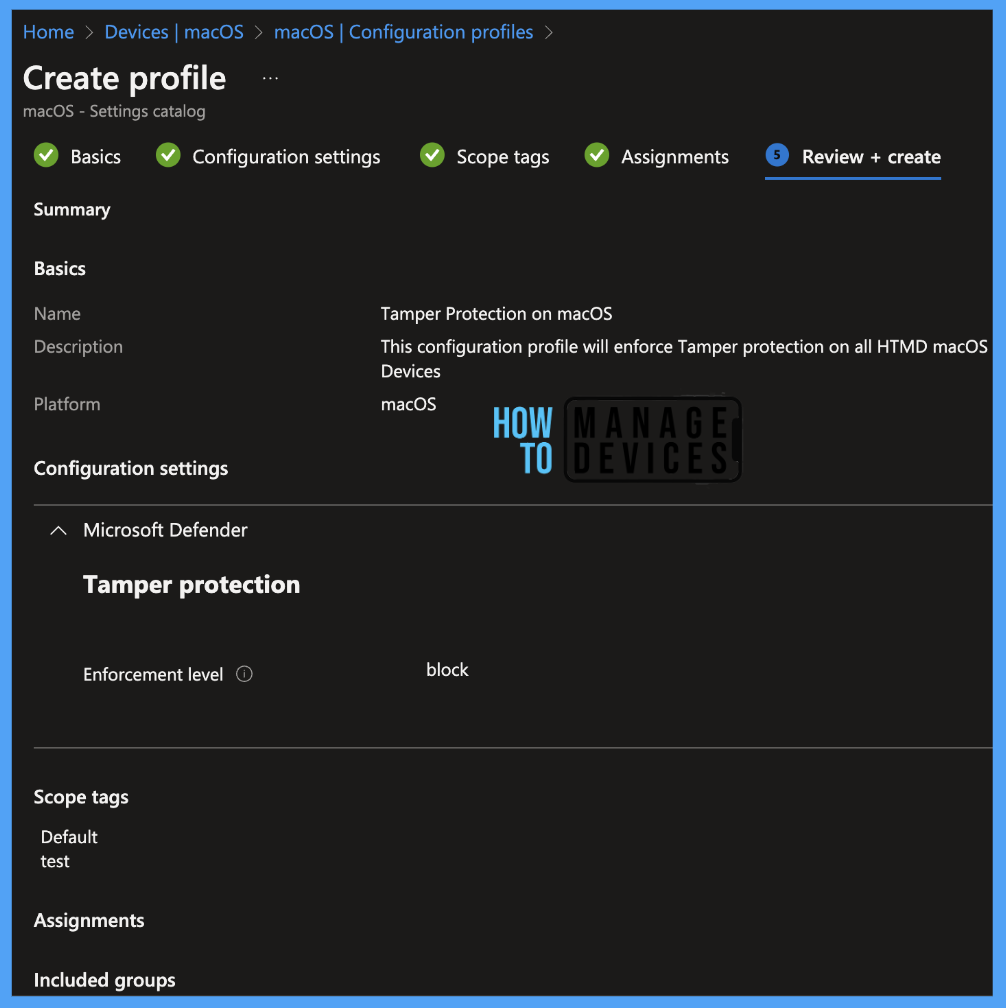The height and width of the screenshot is (1008, 1006).
Task: Click the 'macOS' platform value
Action: pos(409,404)
